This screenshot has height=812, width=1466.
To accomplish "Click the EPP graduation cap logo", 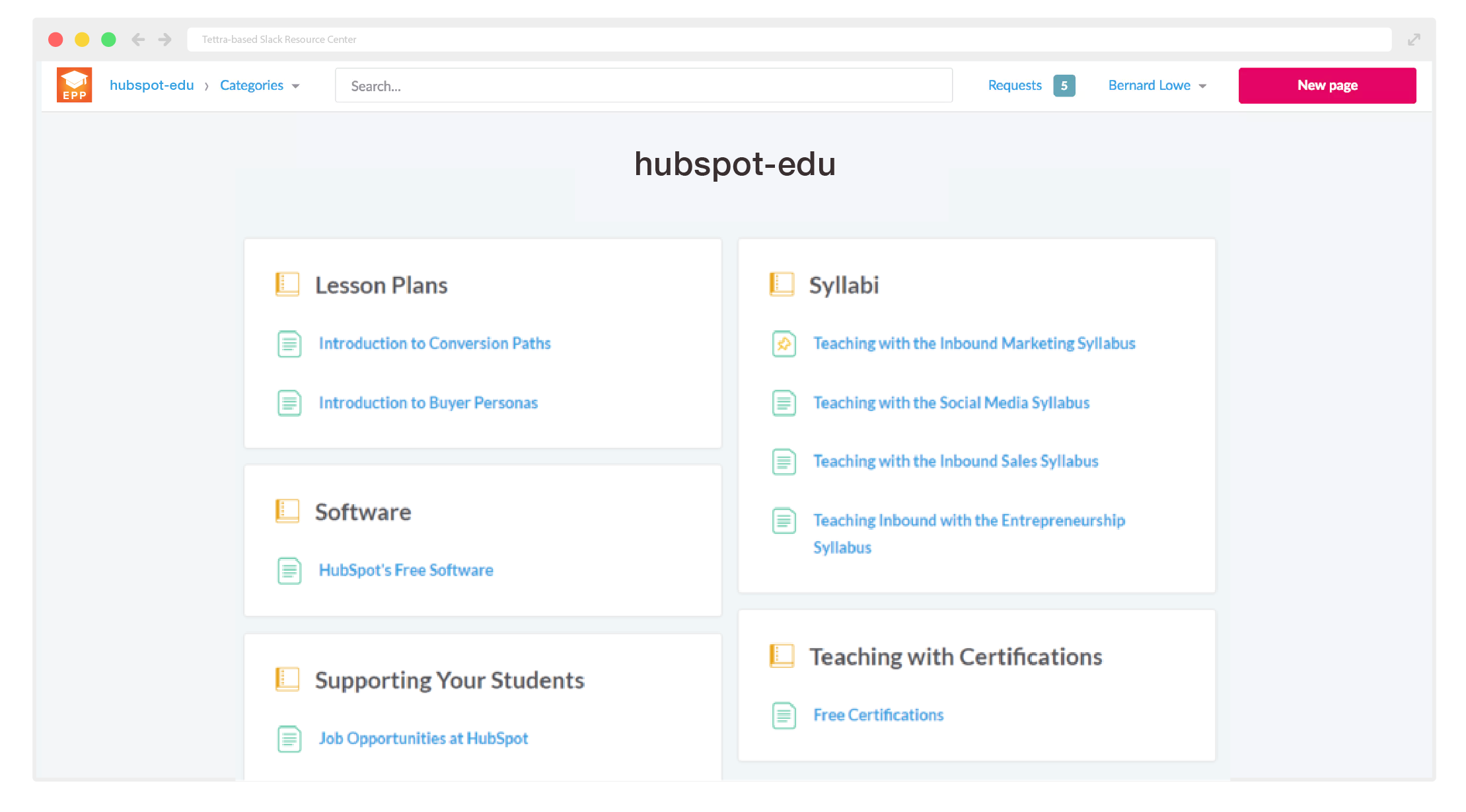I will tap(74, 85).
